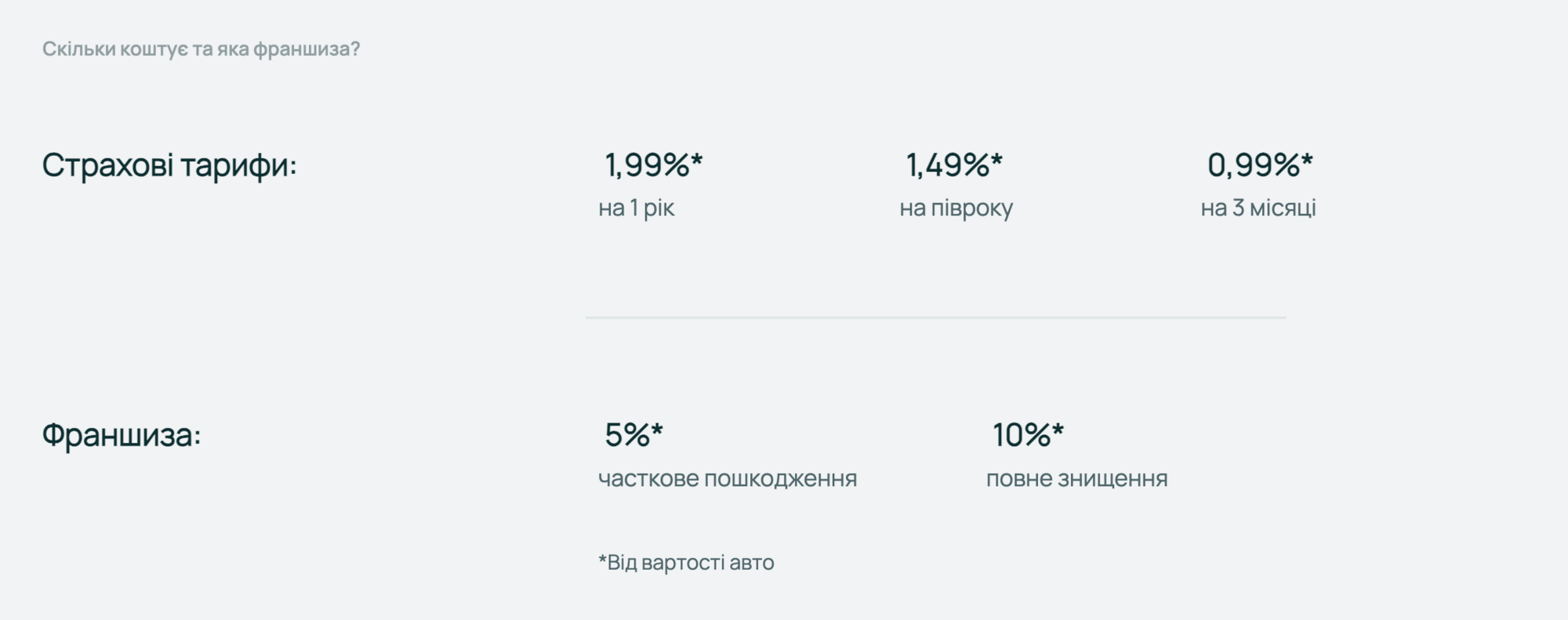
Task: Click the "часткове пошкодження" caption
Action: 727,478
